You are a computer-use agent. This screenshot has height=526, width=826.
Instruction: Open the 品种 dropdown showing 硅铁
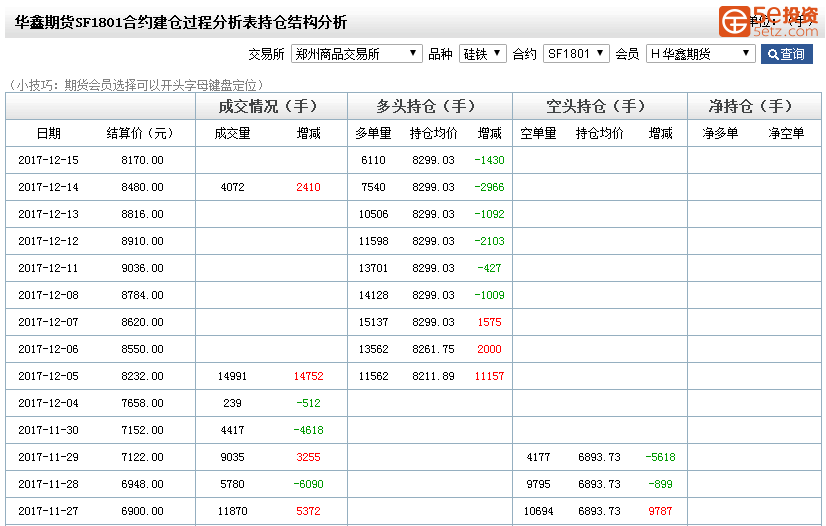click(483, 54)
